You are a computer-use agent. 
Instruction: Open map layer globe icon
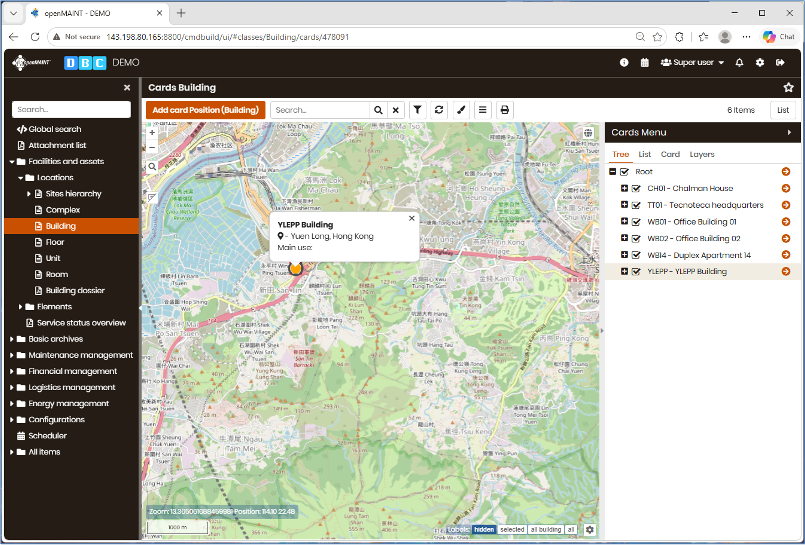click(588, 133)
